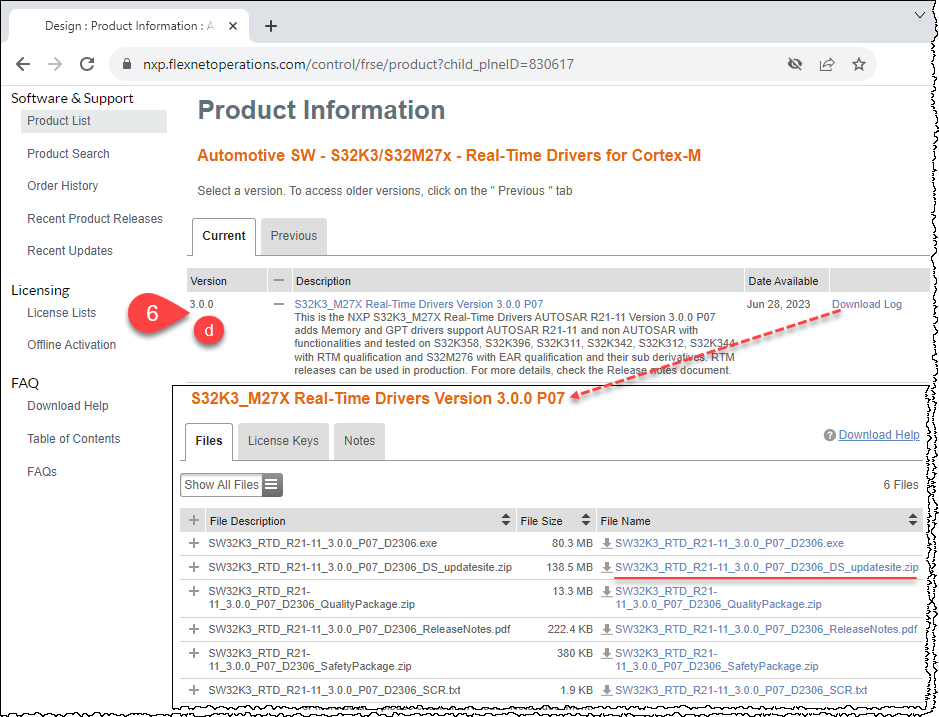Click the 3.0.0 version cell
Viewport: 939px width, 717px height.
[x=201, y=304]
